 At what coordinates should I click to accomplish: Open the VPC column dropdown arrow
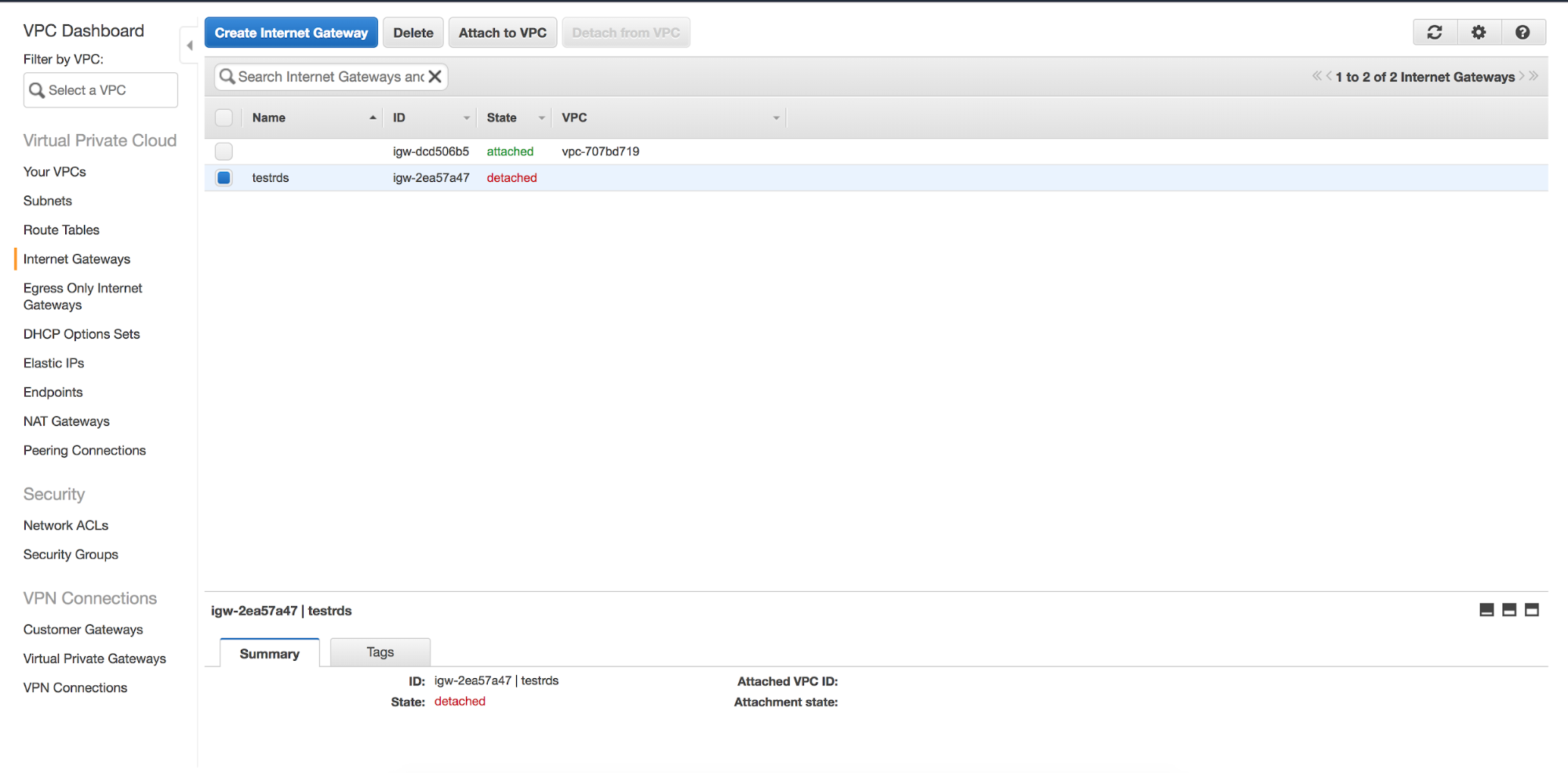(x=776, y=118)
